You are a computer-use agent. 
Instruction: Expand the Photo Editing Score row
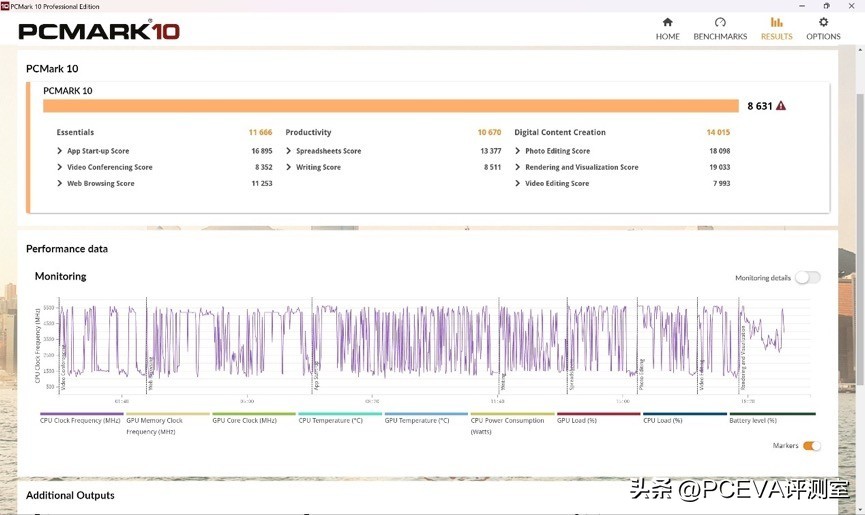tap(518, 151)
